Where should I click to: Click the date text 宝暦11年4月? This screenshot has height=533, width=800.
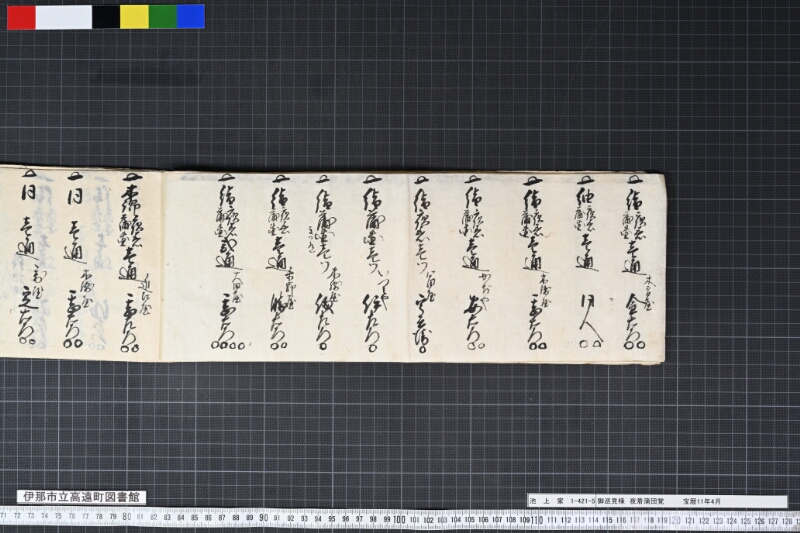click(x=702, y=501)
